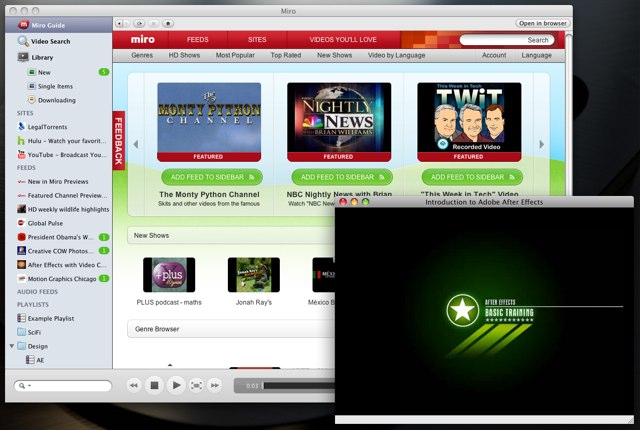This screenshot has width=640, height=430.
Task: Select Library in sidebar
Action: (x=58, y=57)
